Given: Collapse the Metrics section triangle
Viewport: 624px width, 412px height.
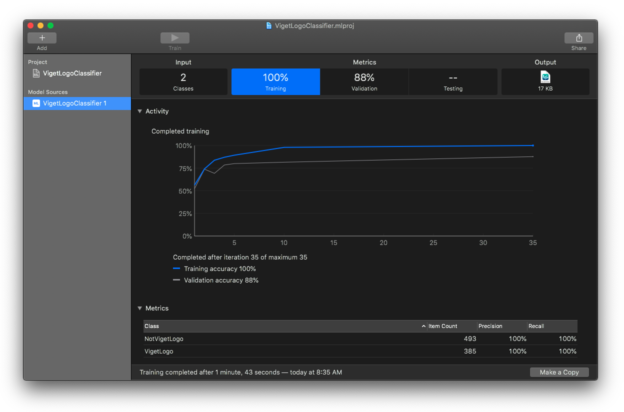Looking at the screenshot, I should click(140, 308).
